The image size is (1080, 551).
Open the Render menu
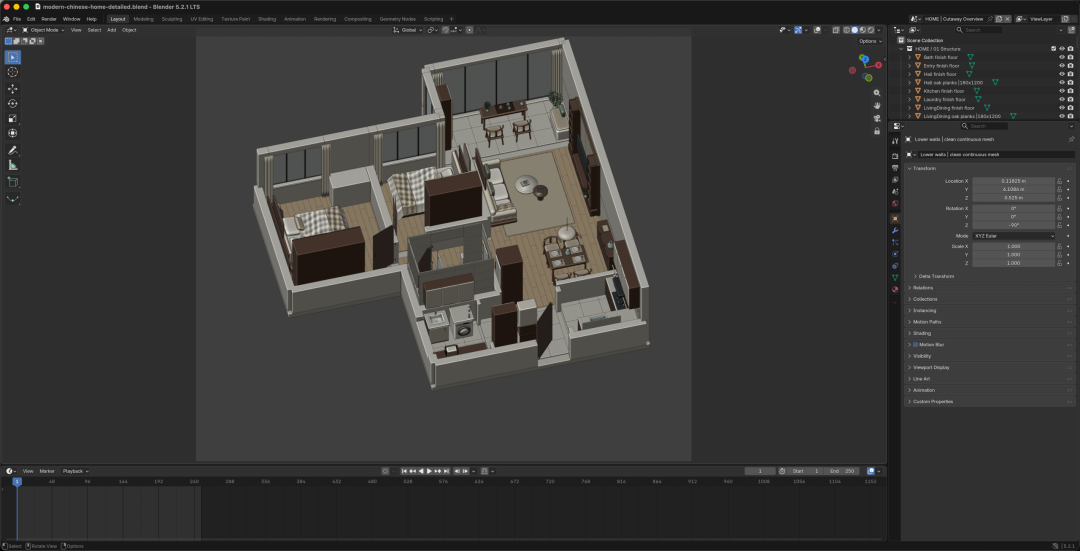[49, 19]
